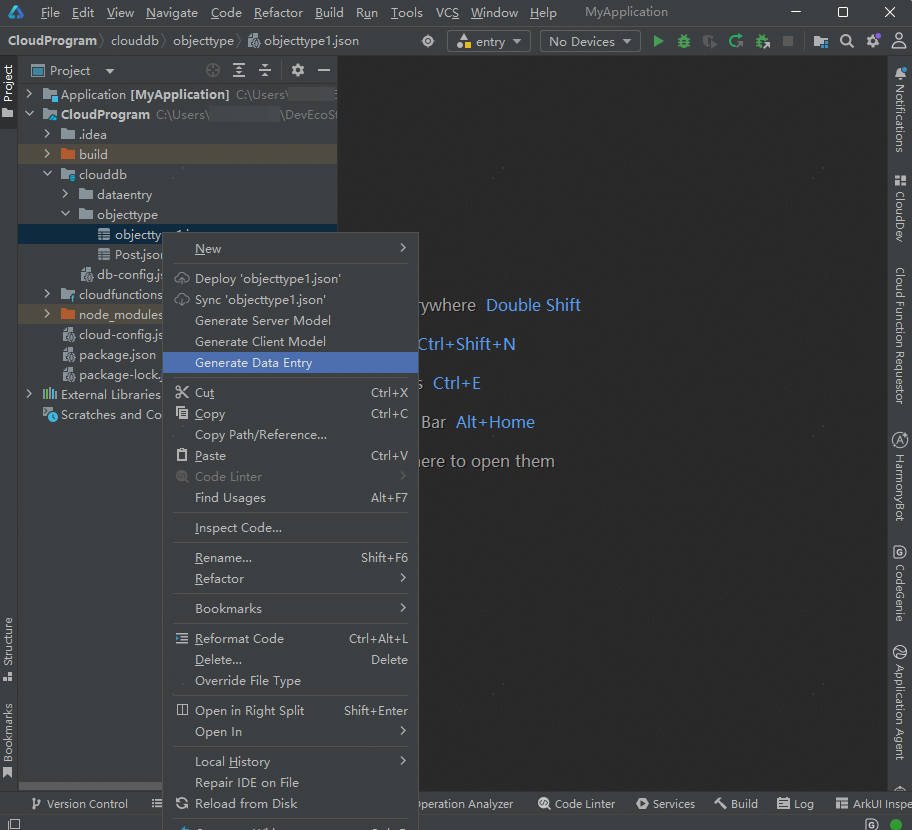Open the No Devices dropdown

(x=590, y=41)
